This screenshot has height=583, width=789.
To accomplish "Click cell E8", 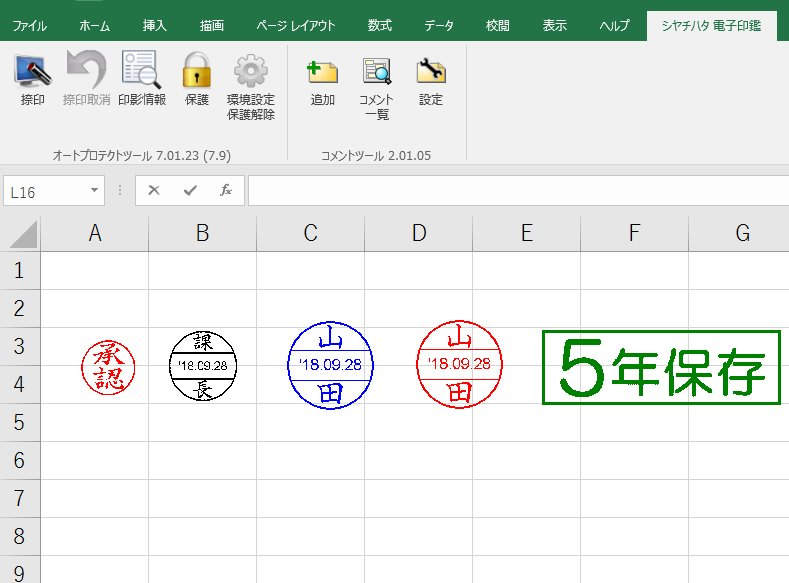I will [526, 536].
